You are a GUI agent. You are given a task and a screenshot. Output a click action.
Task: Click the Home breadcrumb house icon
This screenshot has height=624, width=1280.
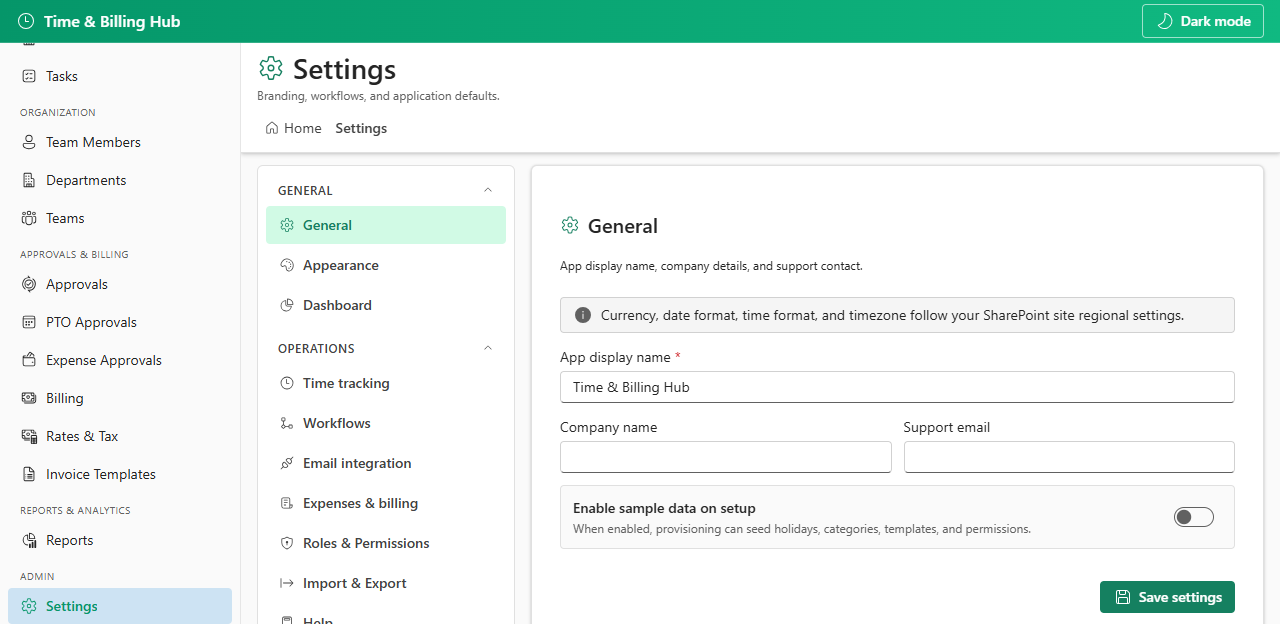pos(272,128)
